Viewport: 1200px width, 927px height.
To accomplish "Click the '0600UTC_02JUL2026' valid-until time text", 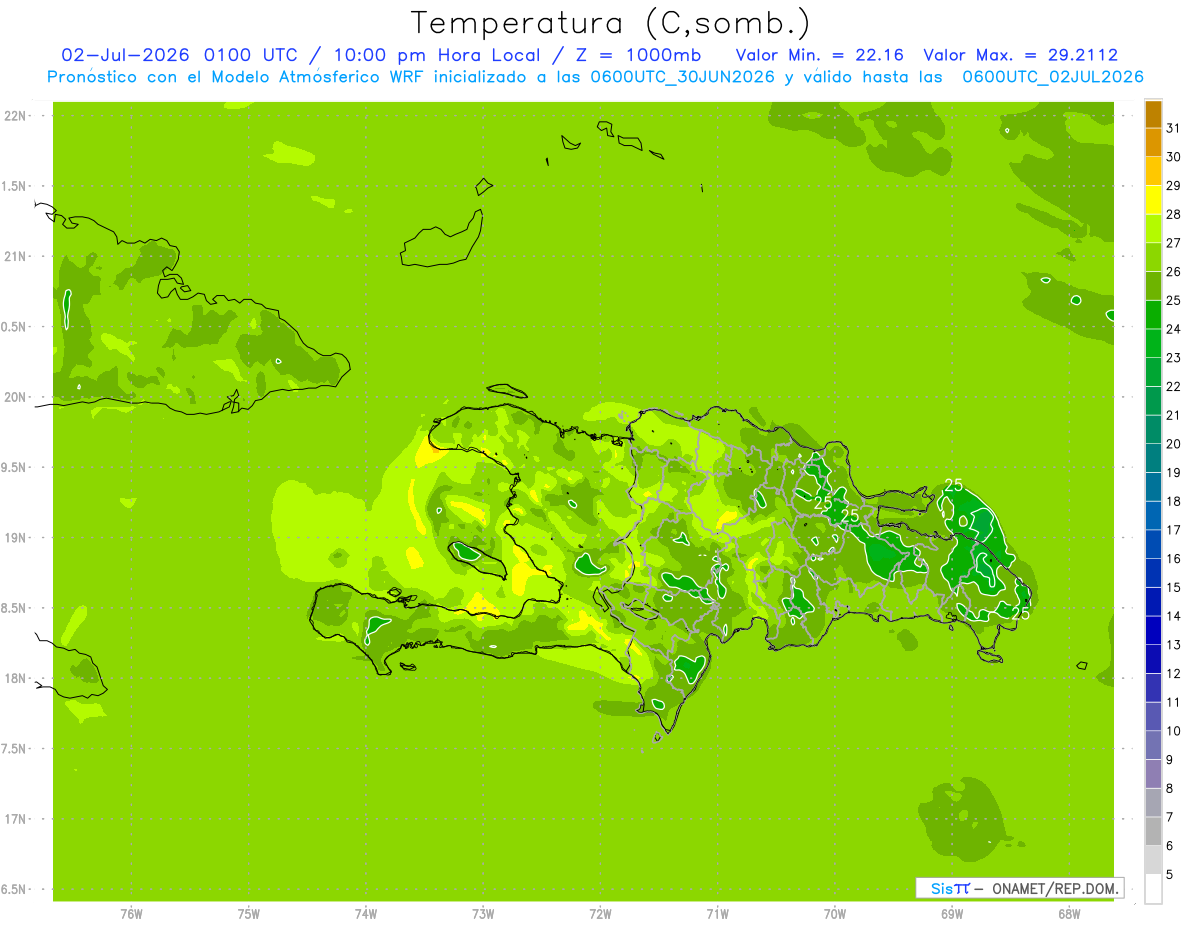I will click(1053, 77).
